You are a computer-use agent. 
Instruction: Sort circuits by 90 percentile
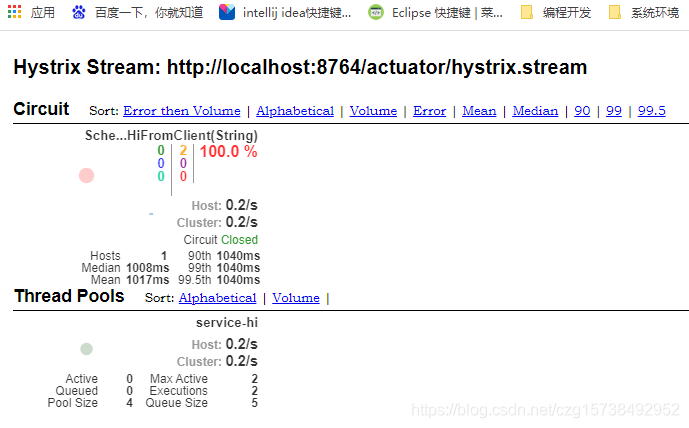(582, 111)
